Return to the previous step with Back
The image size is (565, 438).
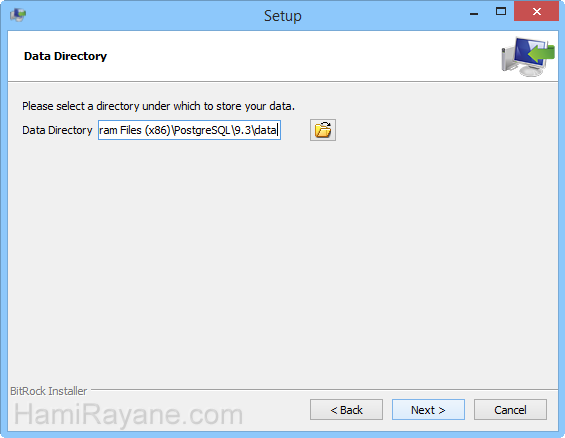(346, 410)
